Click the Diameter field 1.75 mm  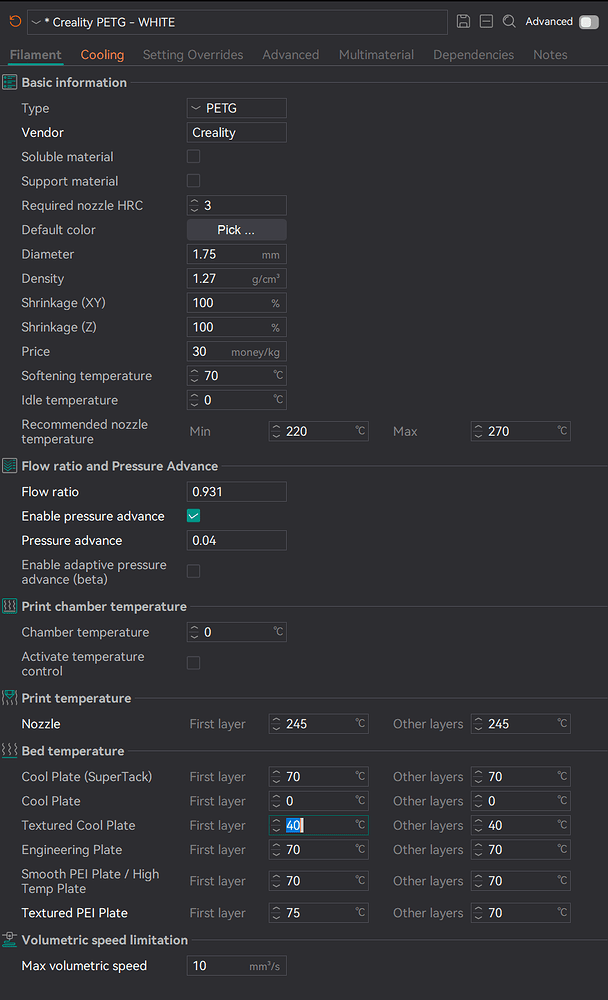tap(237, 254)
